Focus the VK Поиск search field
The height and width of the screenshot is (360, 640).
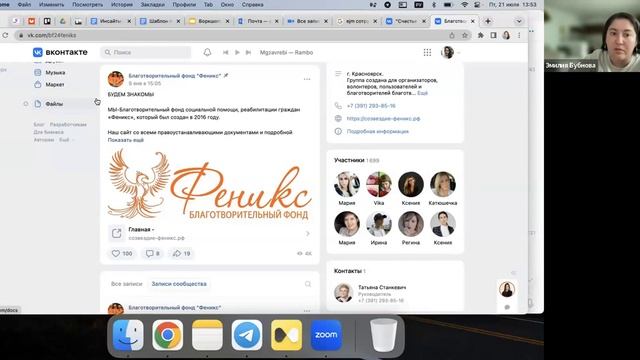point(146,52)
